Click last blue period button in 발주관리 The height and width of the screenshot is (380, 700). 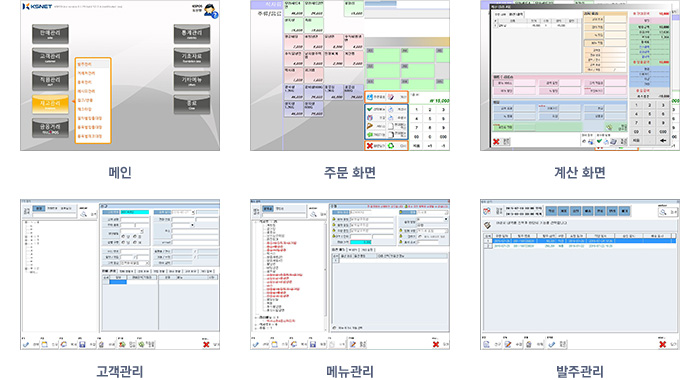(x=625, y=210)
